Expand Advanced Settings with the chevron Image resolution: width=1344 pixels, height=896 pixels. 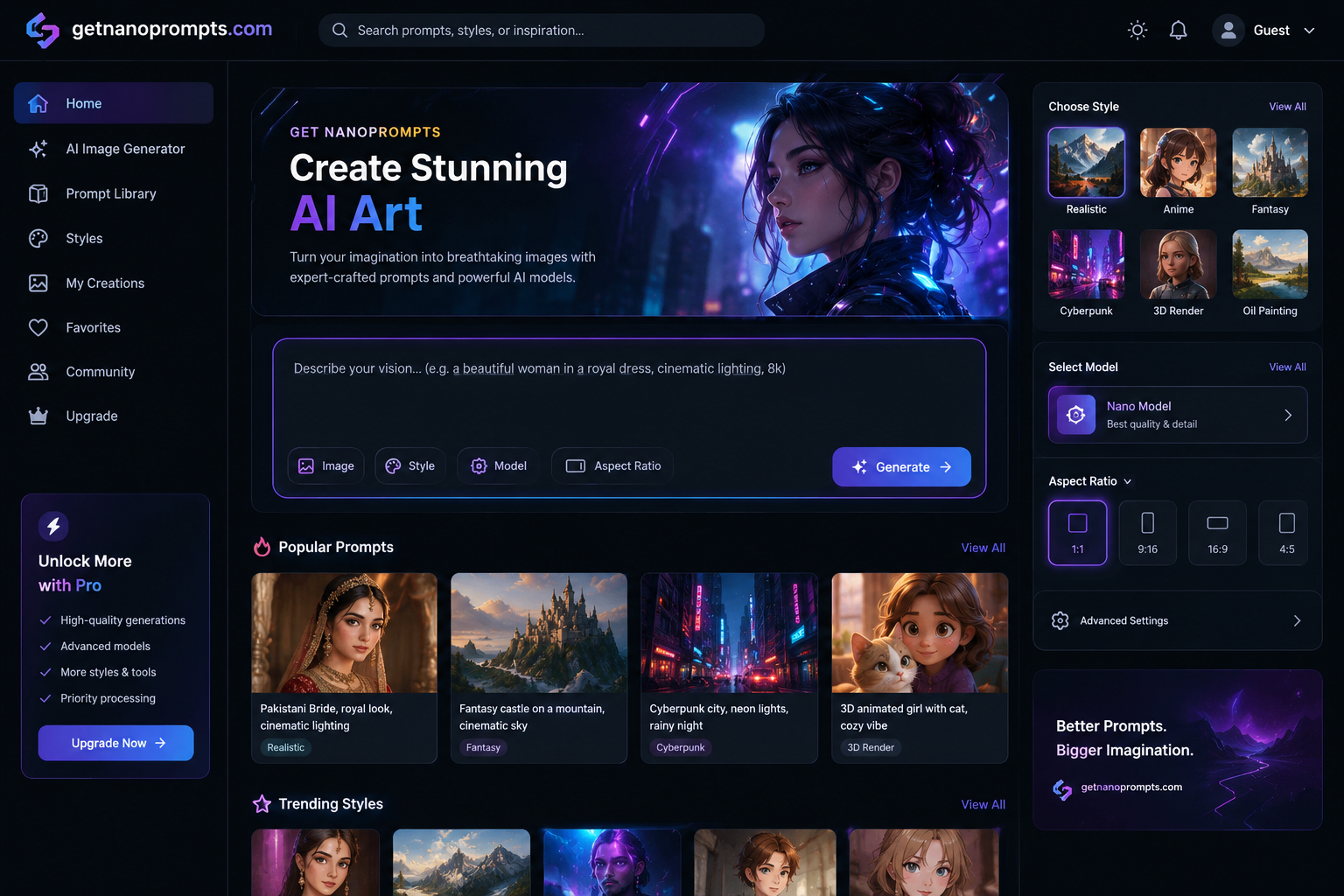[1298, 621]
